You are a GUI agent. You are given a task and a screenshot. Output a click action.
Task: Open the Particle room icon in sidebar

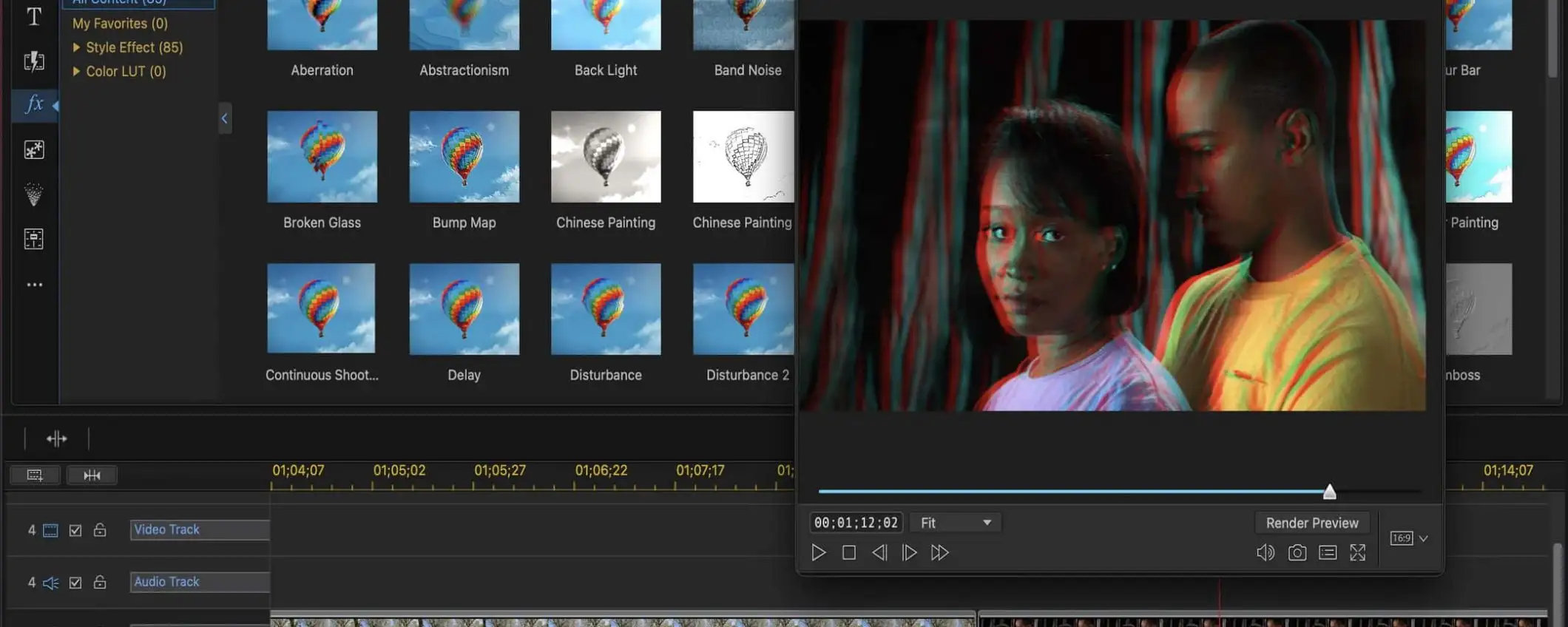point(34,194)
